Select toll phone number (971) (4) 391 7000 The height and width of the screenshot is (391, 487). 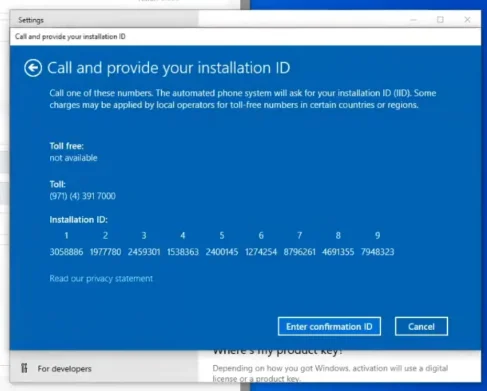point(83,196)
